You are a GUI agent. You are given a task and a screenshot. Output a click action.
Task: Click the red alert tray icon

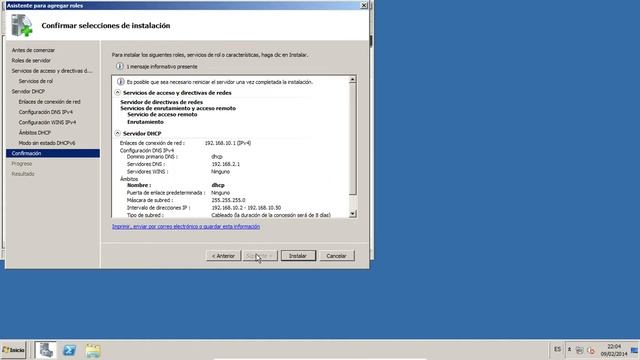tap(591, 350)
